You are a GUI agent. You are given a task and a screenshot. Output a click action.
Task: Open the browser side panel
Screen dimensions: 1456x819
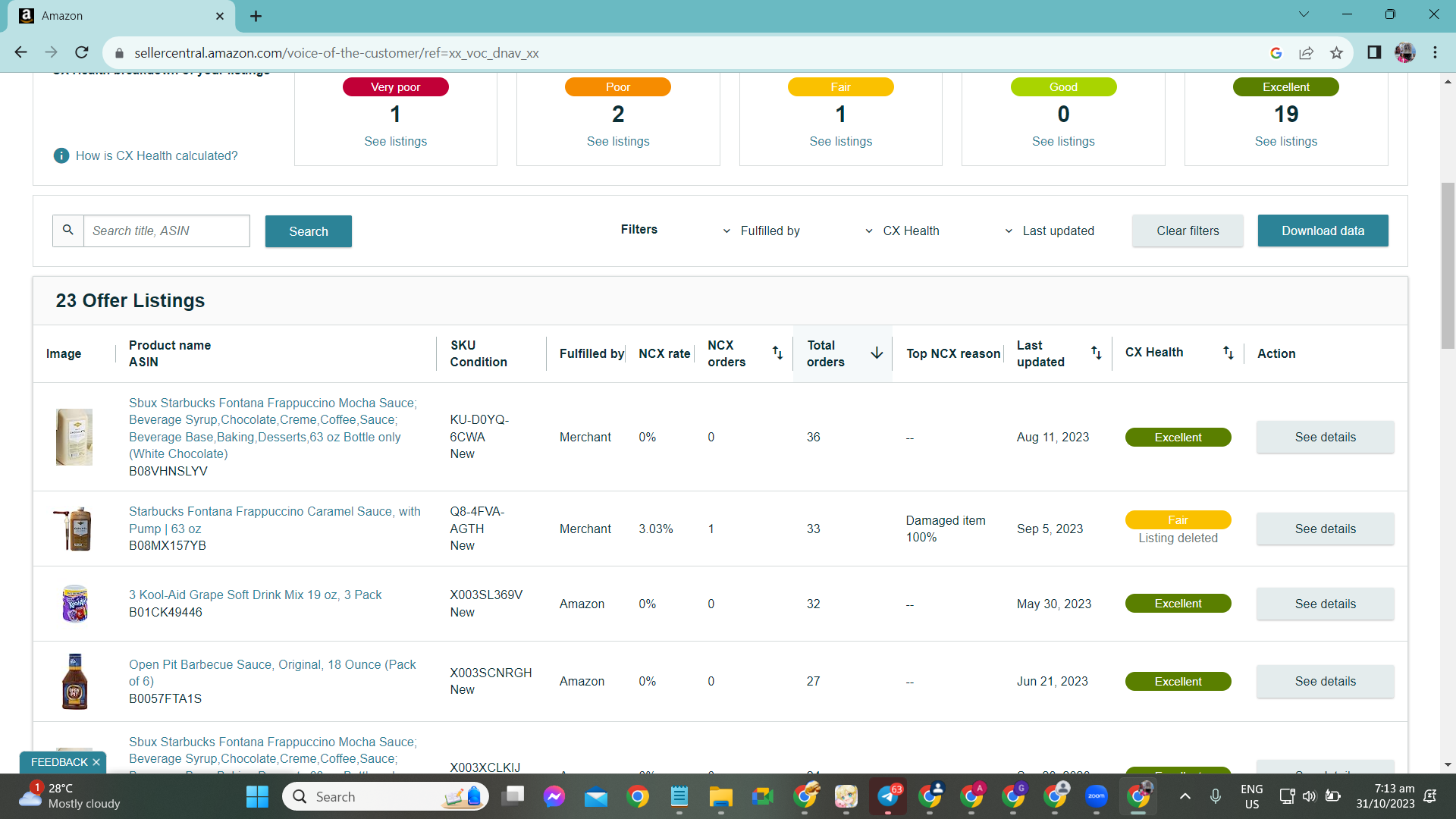tap(1374, 52)
